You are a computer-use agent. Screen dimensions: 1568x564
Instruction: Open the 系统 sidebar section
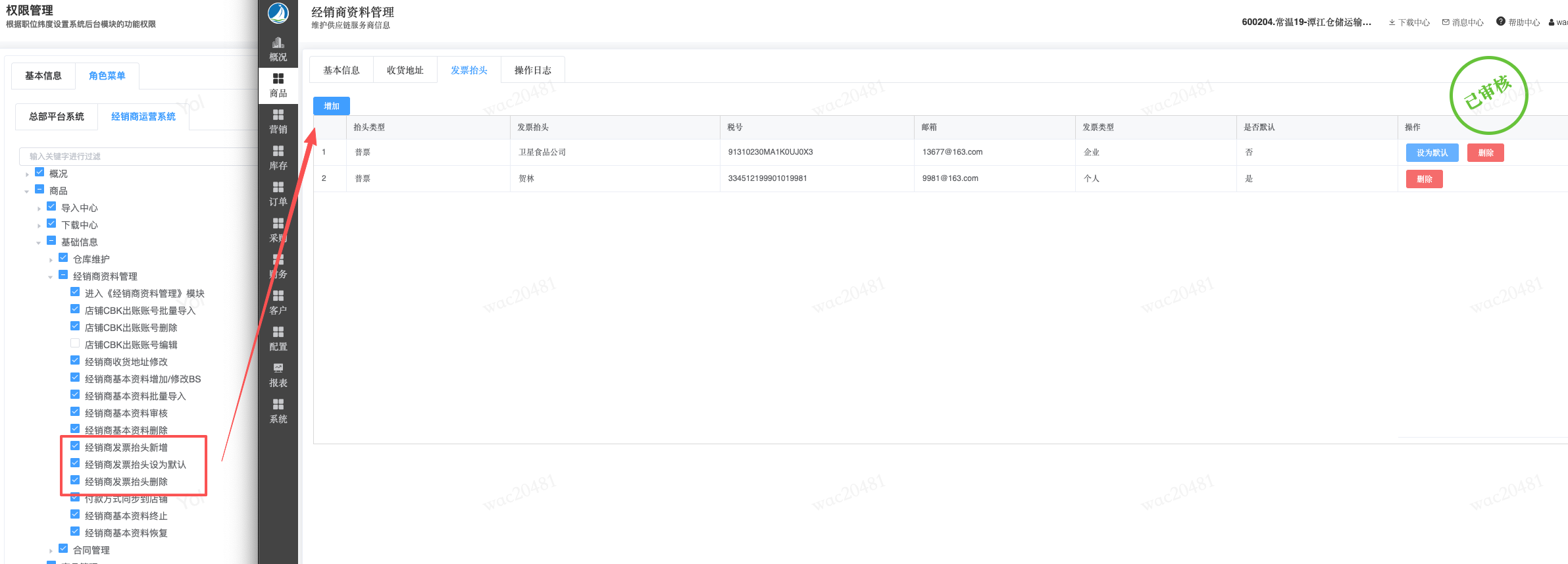point(278,411)
